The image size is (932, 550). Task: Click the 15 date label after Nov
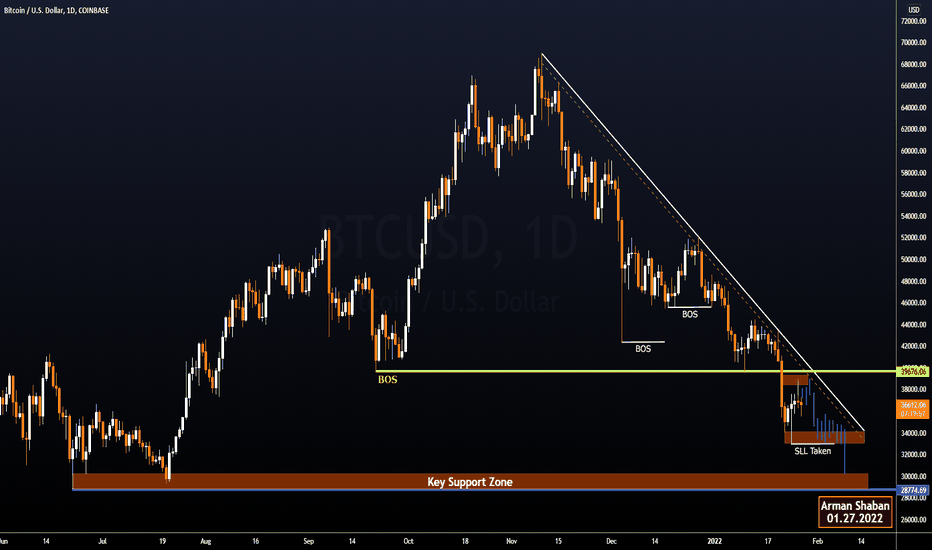(x=558, y=541)
